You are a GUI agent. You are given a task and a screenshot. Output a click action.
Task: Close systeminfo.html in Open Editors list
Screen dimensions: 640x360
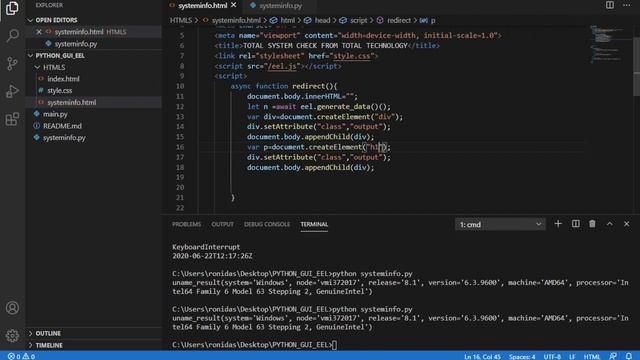click(39, 31)
